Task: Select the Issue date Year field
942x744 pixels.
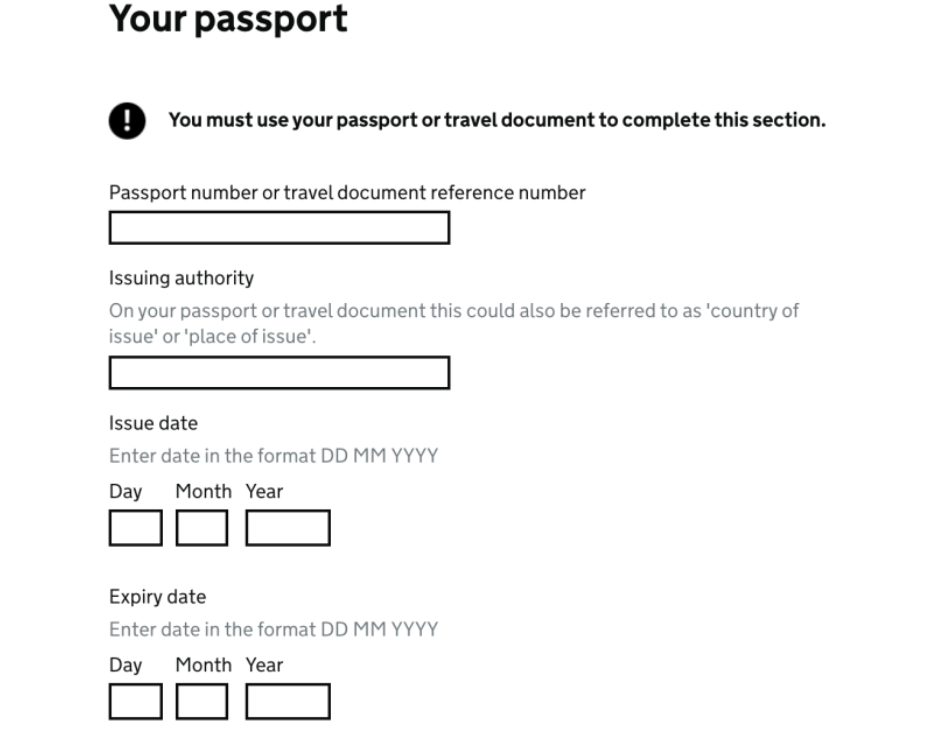Action: click(288, 528)
